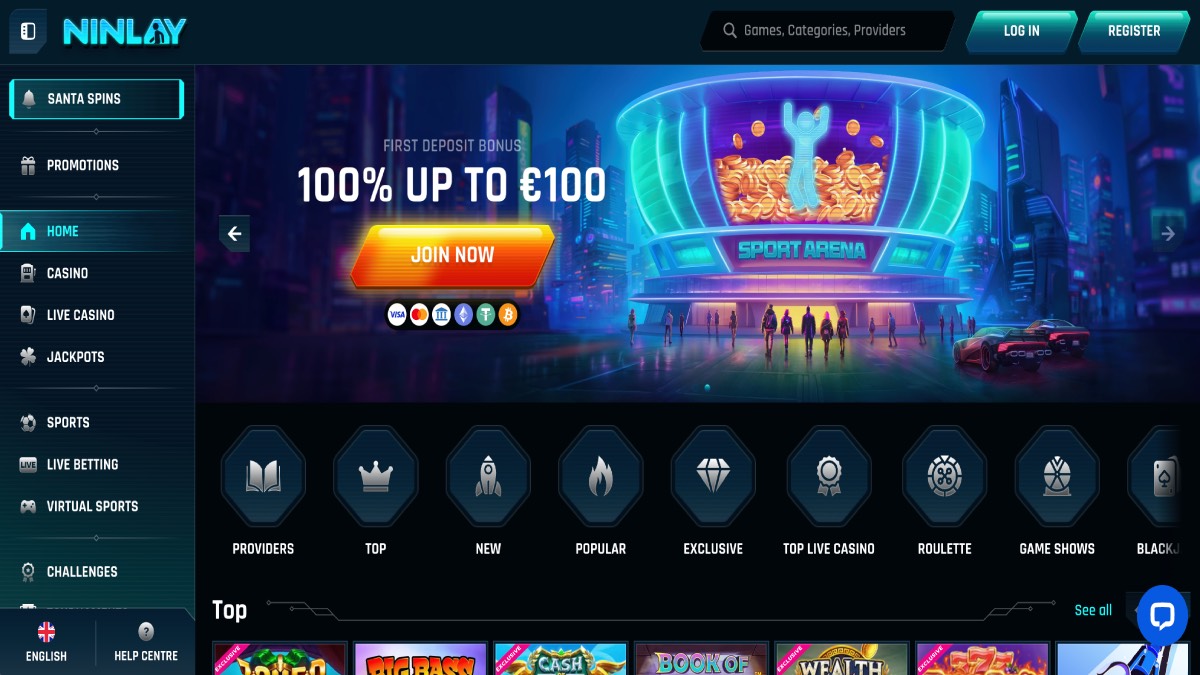Screen dimensions: 1200x675
Task: Show the previous banner slide arrow
Action: click(x=235, y=234)
